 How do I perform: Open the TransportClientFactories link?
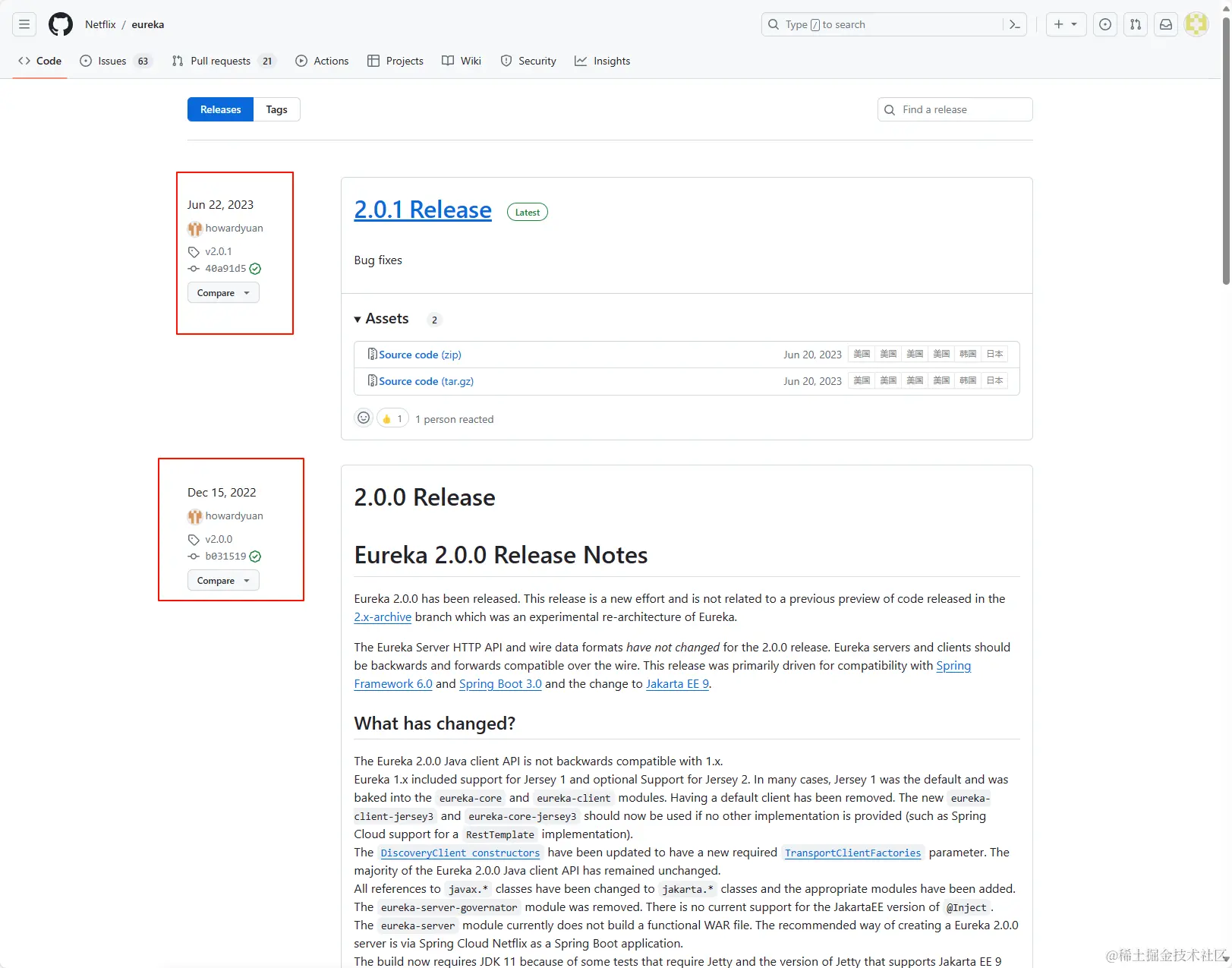[x=852, y=853]
